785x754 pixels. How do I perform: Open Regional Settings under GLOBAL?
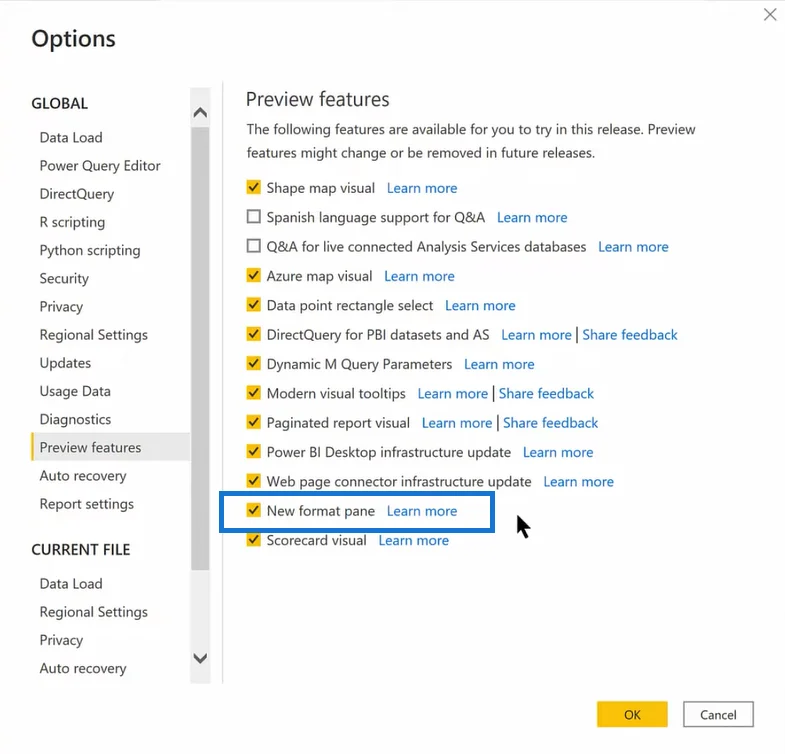[94, 335]
